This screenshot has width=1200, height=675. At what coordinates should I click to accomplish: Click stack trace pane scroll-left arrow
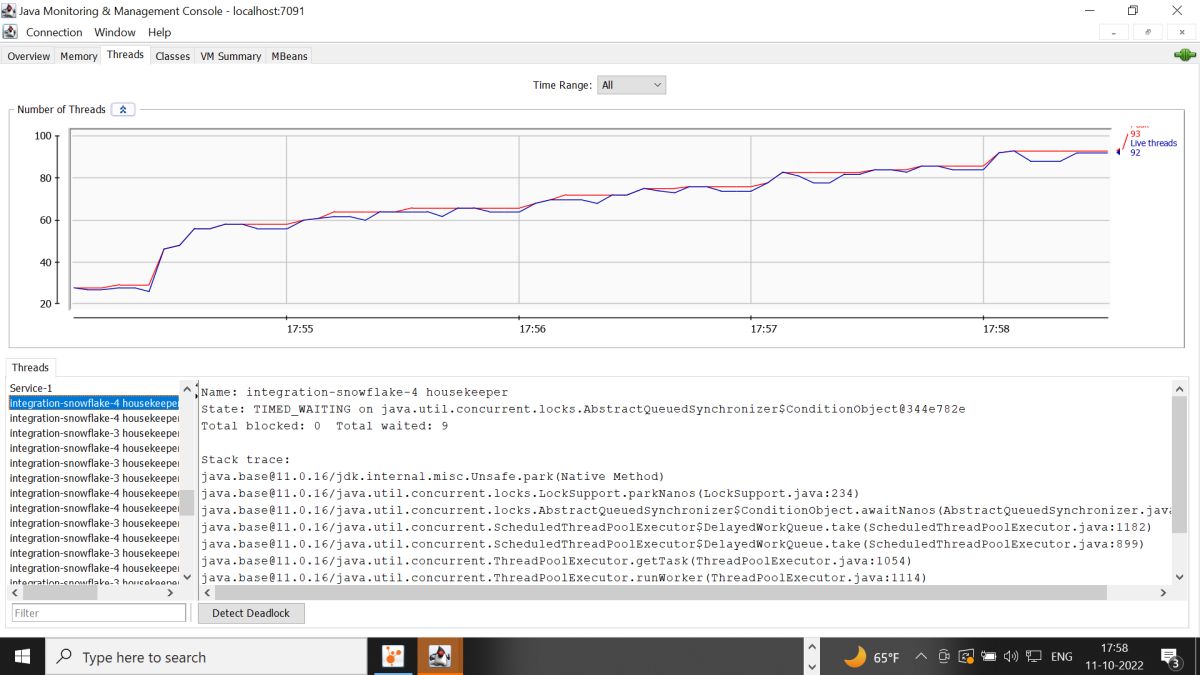[207, 593]
